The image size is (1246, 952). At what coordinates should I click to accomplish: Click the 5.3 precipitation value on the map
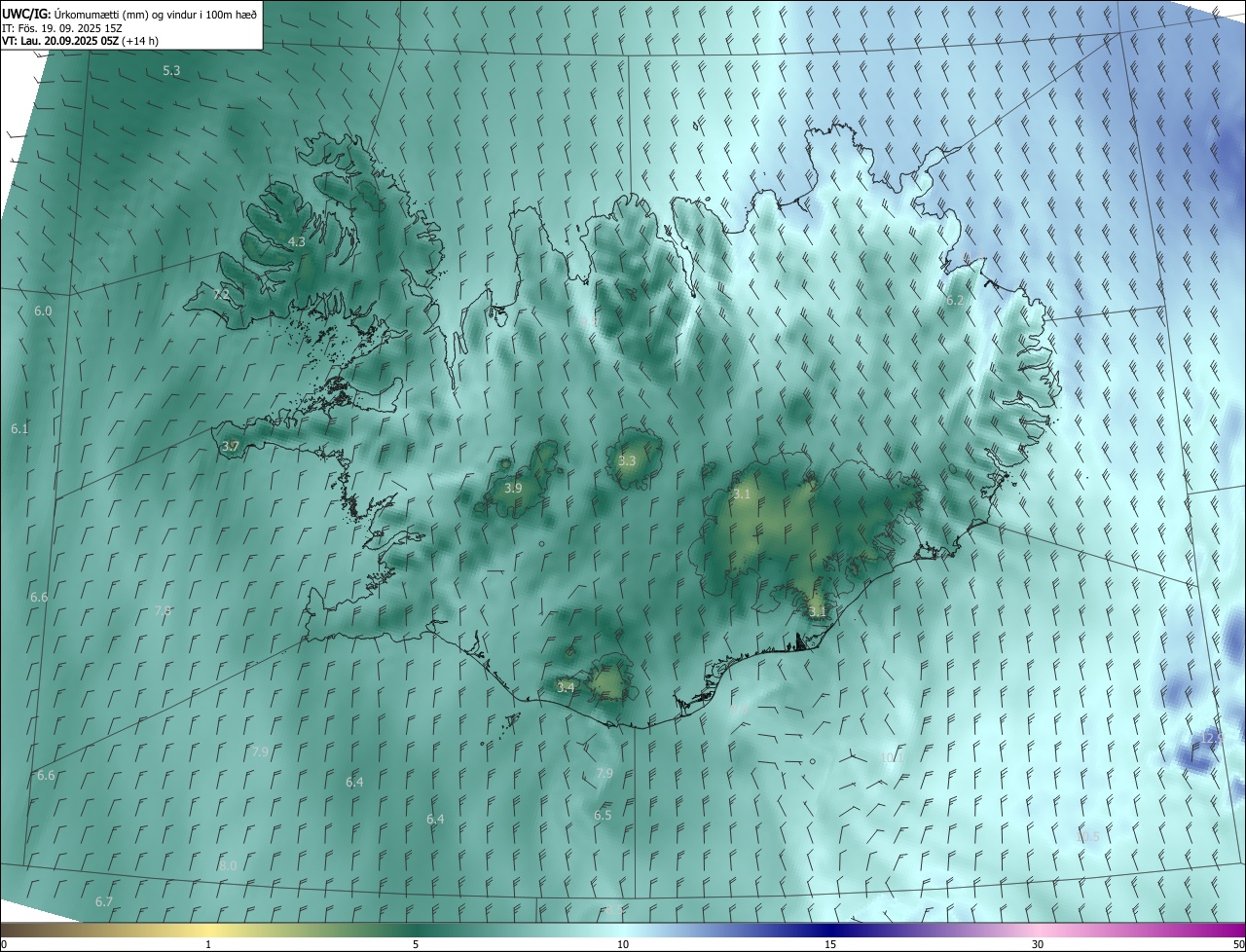tap(171, 70)
